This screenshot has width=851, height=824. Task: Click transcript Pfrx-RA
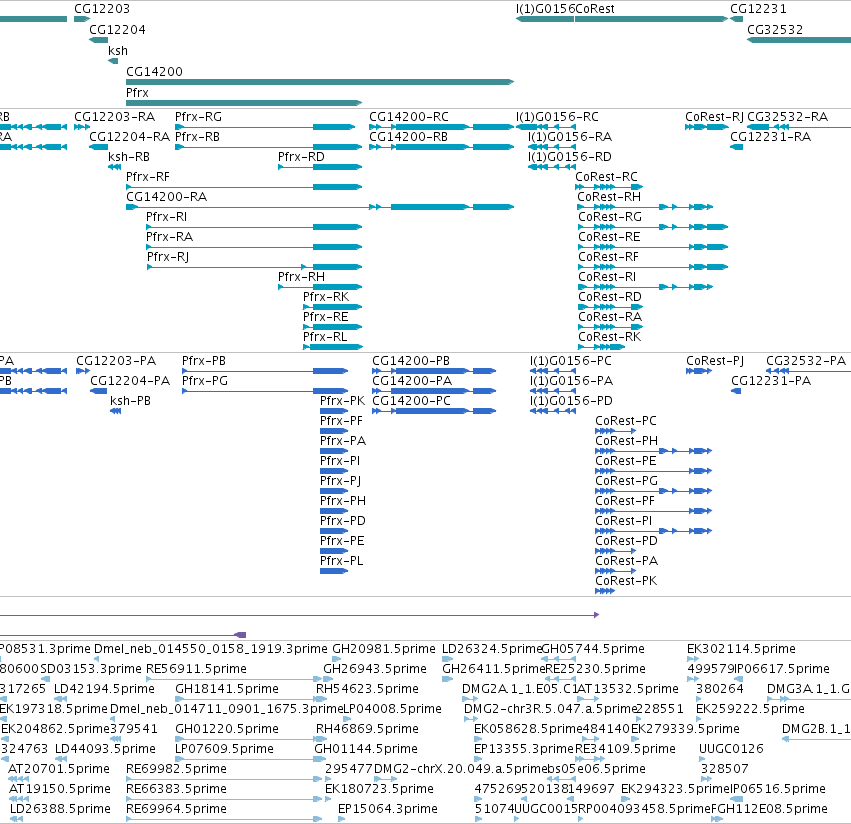254,247
